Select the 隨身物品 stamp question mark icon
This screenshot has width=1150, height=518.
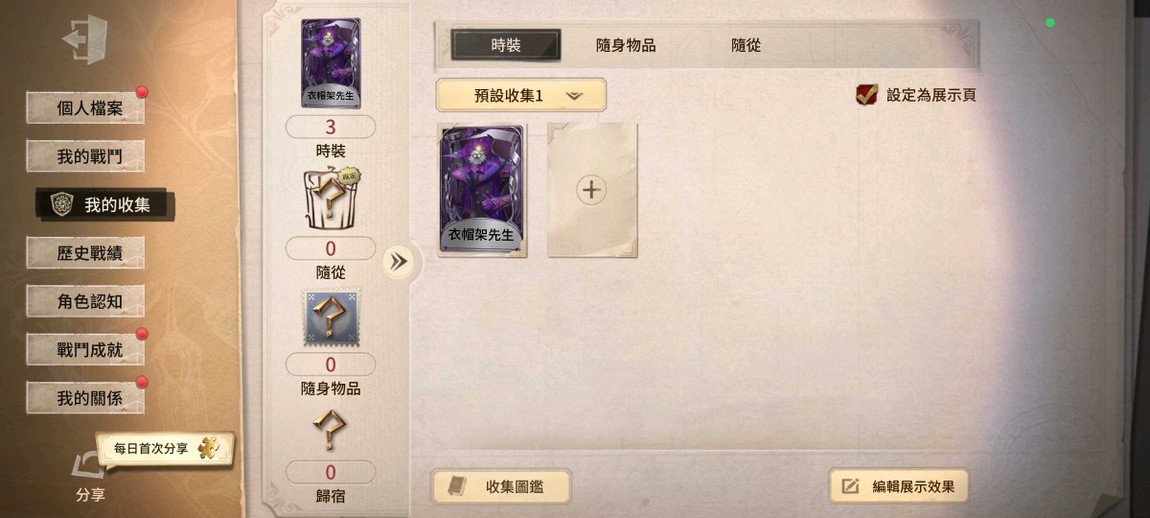(331, 319)
